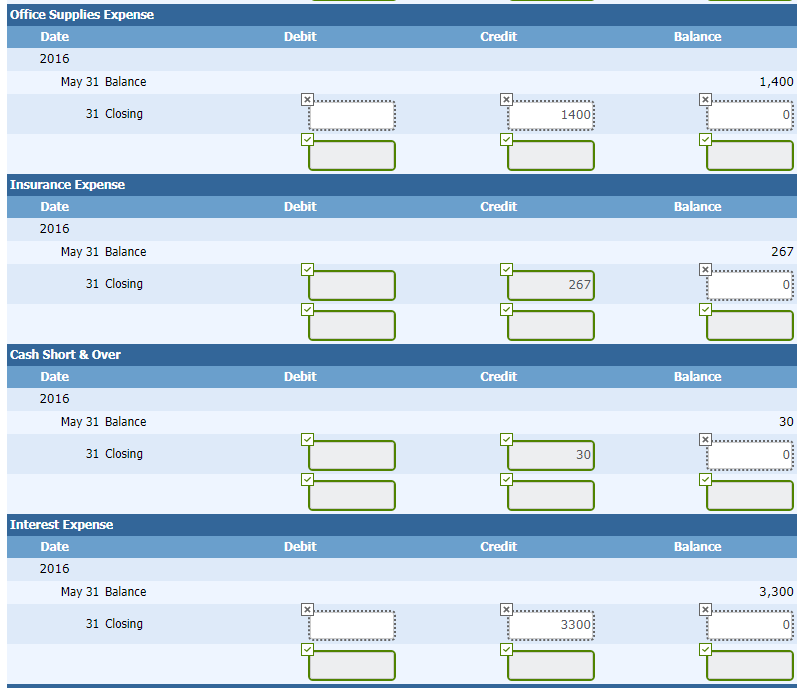The width and height of the screenshot is (799, 688).
Task: Click Cash Short & Over Closing debit field
Action: point(352,455)
